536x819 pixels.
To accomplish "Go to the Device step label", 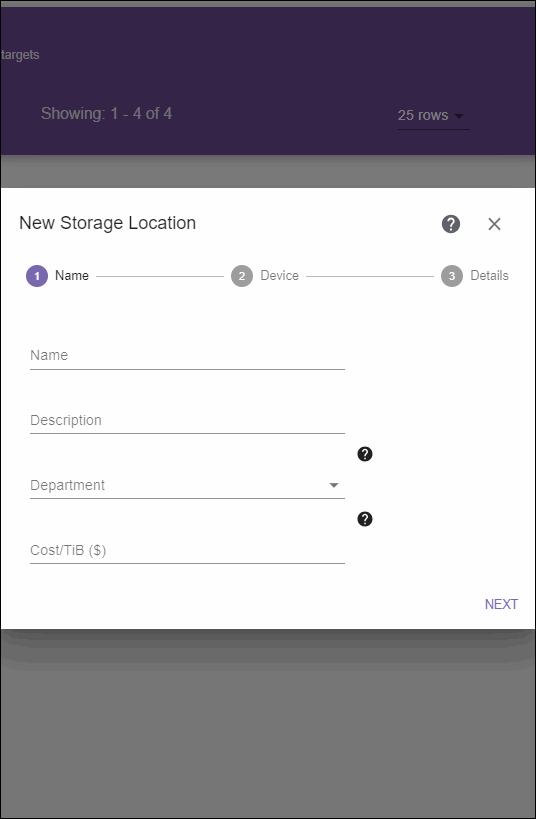I will pyautogui.click(x=279, y=276).
